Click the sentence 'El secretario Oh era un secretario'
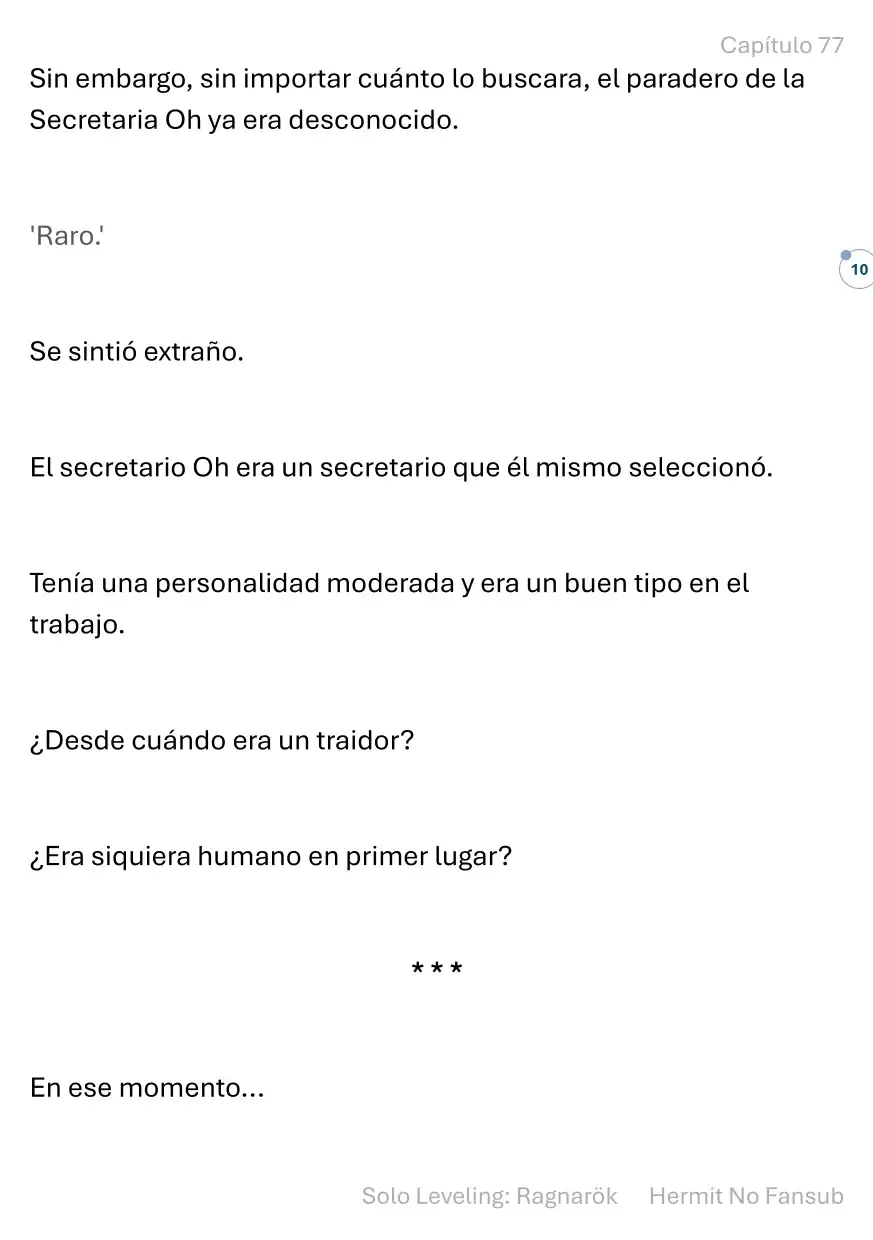Image resolution: width=873 pixels, height=1240 pixels. coord(401,468)
